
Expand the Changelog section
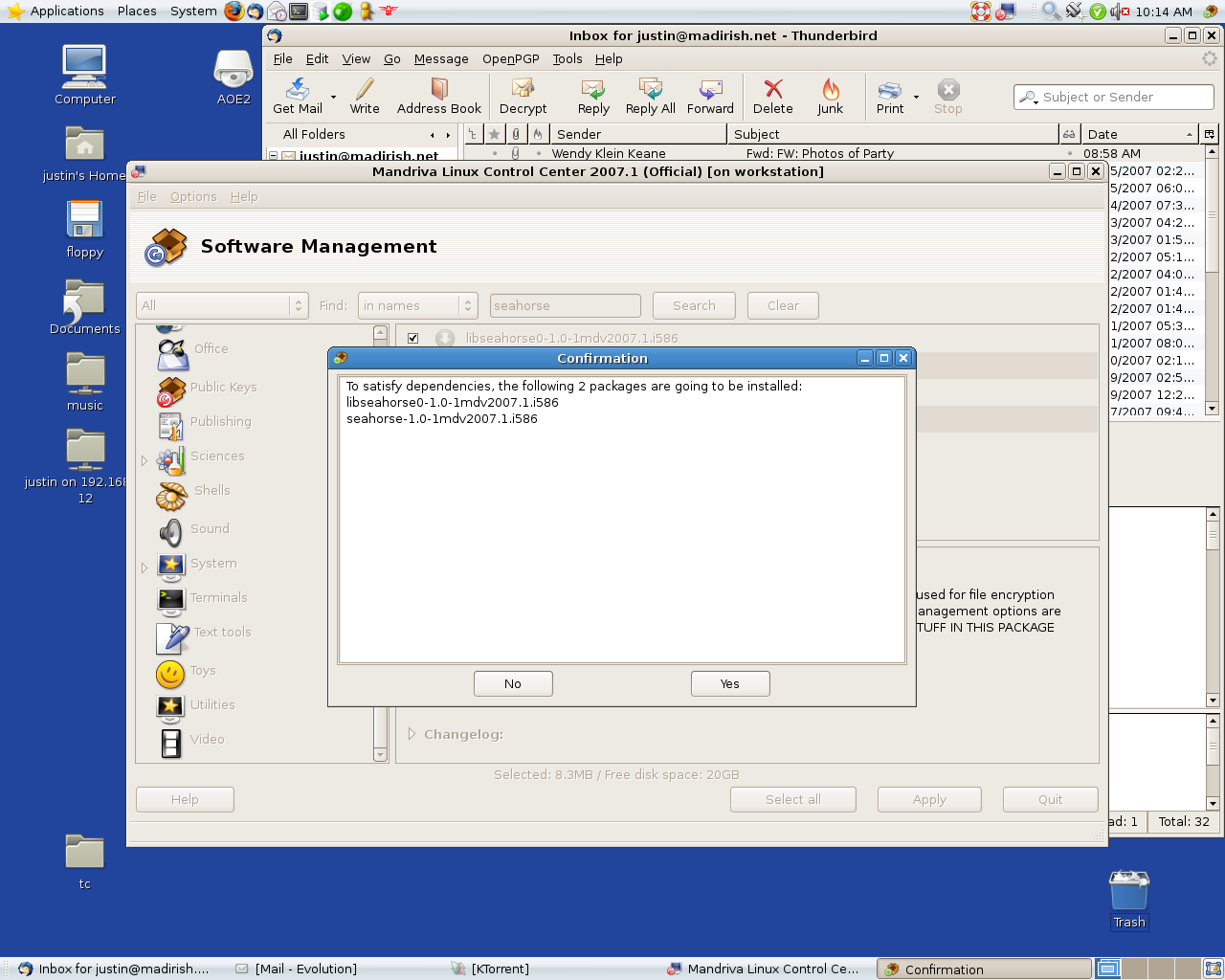pyautogui.click(x=412, y=734)
